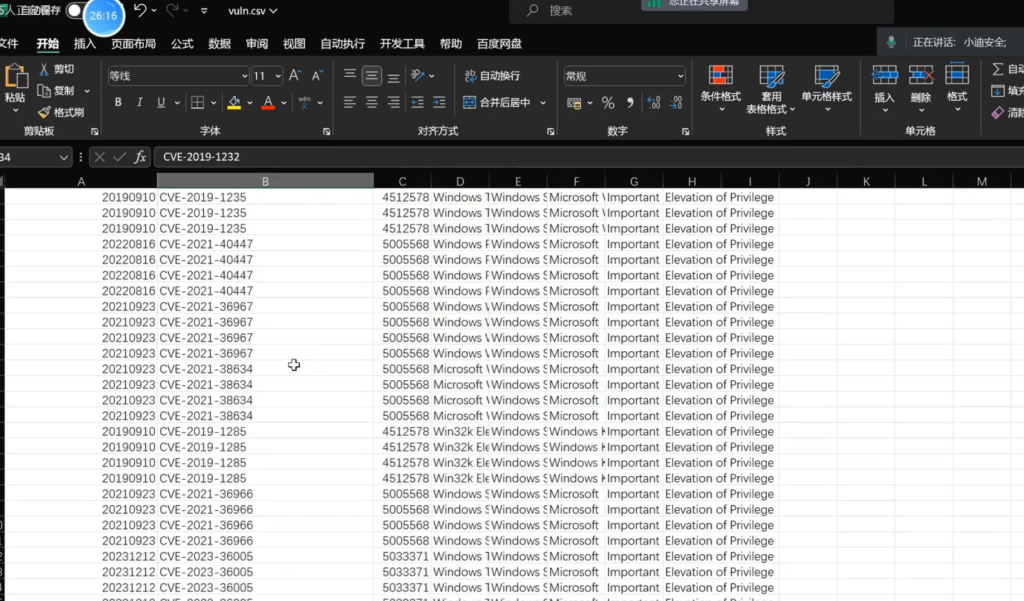Open the Data (数据) tab
This screenshot has height=601, width=1024.
pyautogui.click(x=219, y=44)
